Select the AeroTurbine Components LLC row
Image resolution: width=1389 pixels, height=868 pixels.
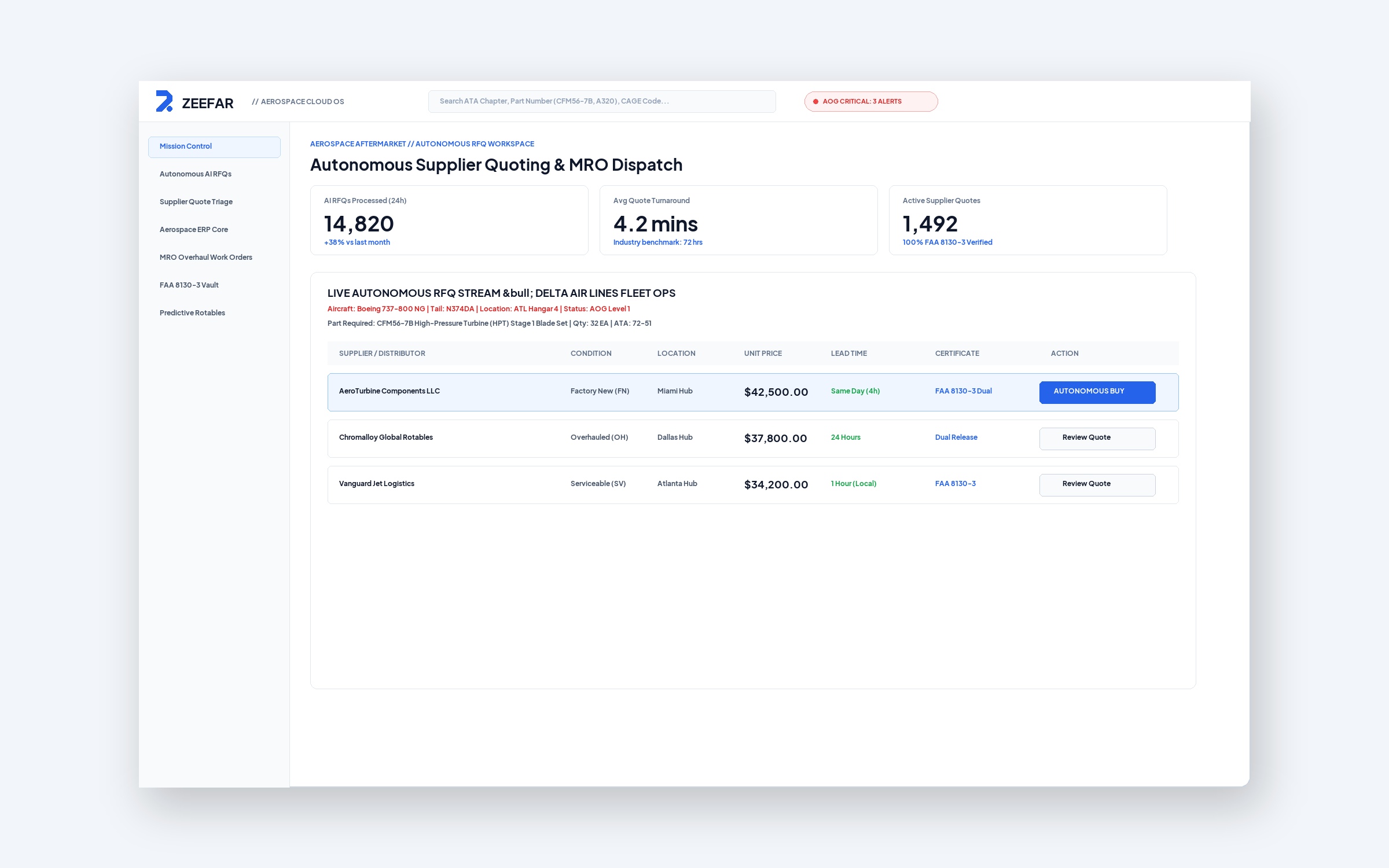pos(753,392)
